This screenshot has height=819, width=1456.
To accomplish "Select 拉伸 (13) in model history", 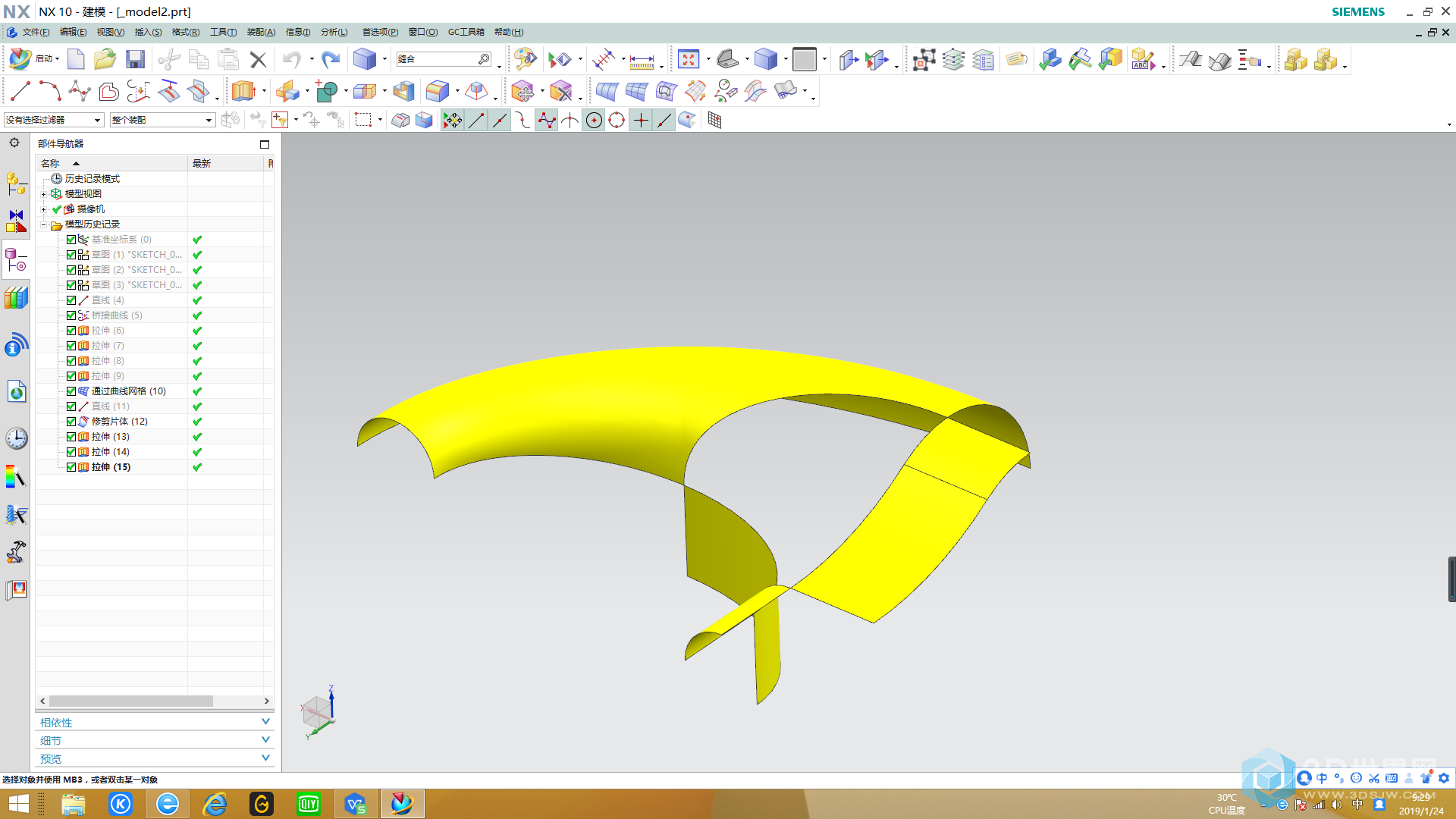I will click(110, 437).
